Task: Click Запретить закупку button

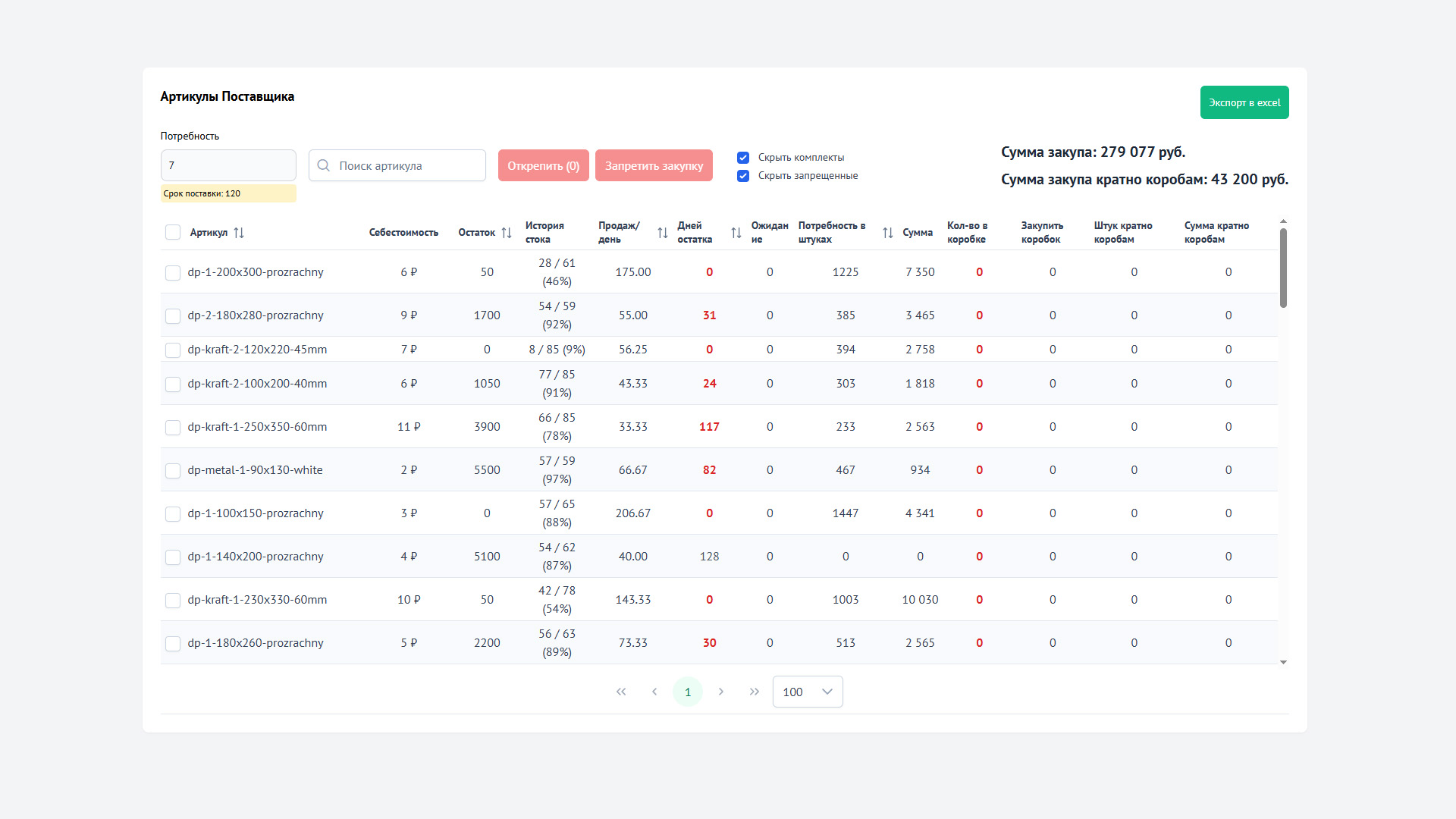Action: (654, 165)
